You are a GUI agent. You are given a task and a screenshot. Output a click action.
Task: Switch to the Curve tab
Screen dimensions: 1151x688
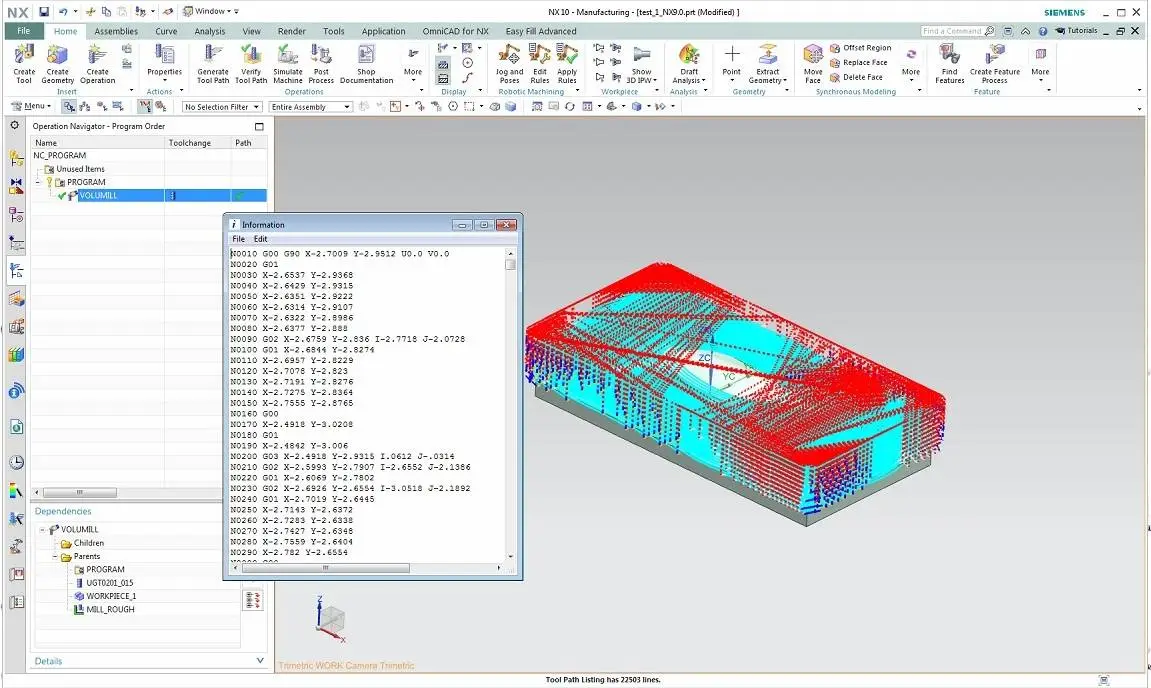tap(166, 32)
